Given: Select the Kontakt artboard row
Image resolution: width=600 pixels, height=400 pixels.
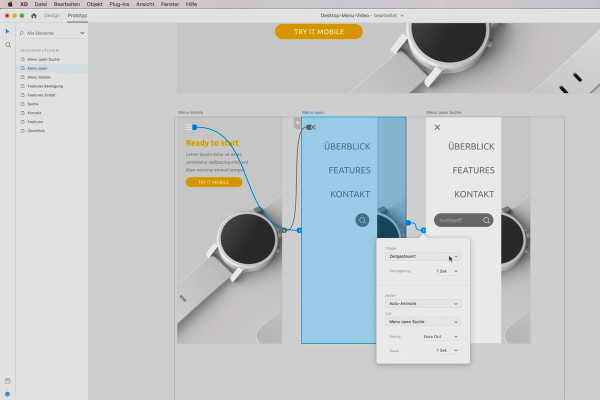Looking at the screenshot, I should (x=52, y=113).
